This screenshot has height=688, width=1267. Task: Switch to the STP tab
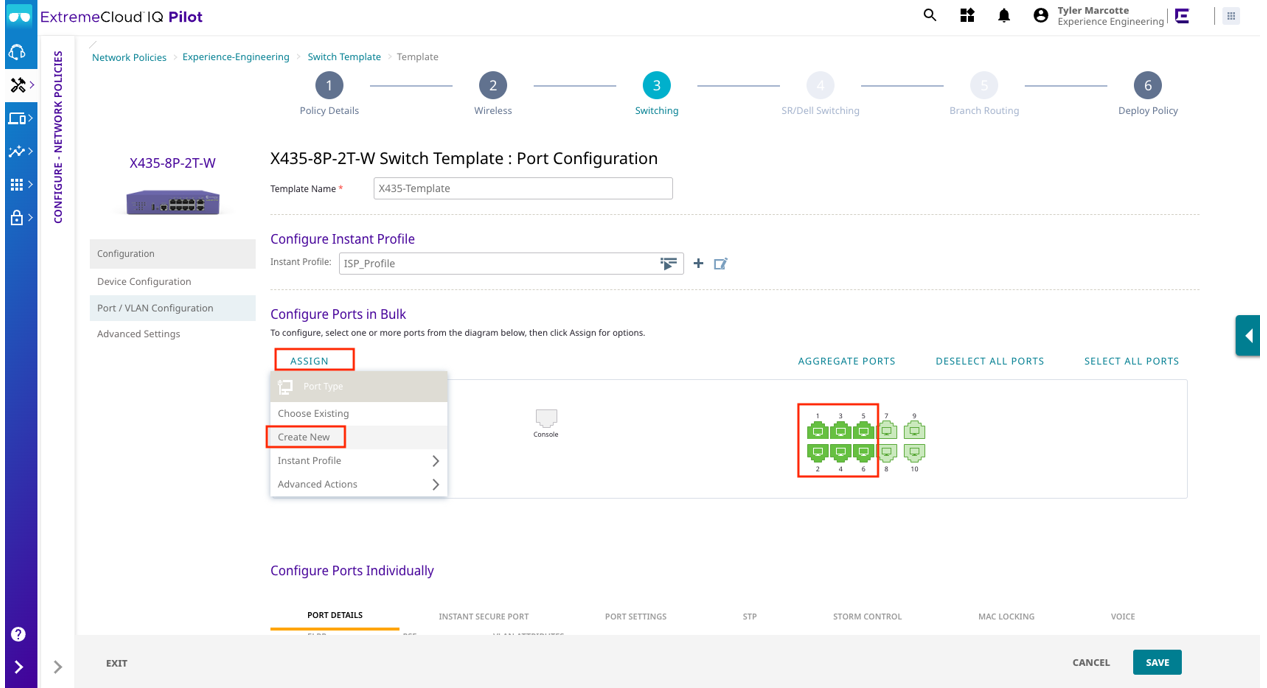[x=749, y=616]
